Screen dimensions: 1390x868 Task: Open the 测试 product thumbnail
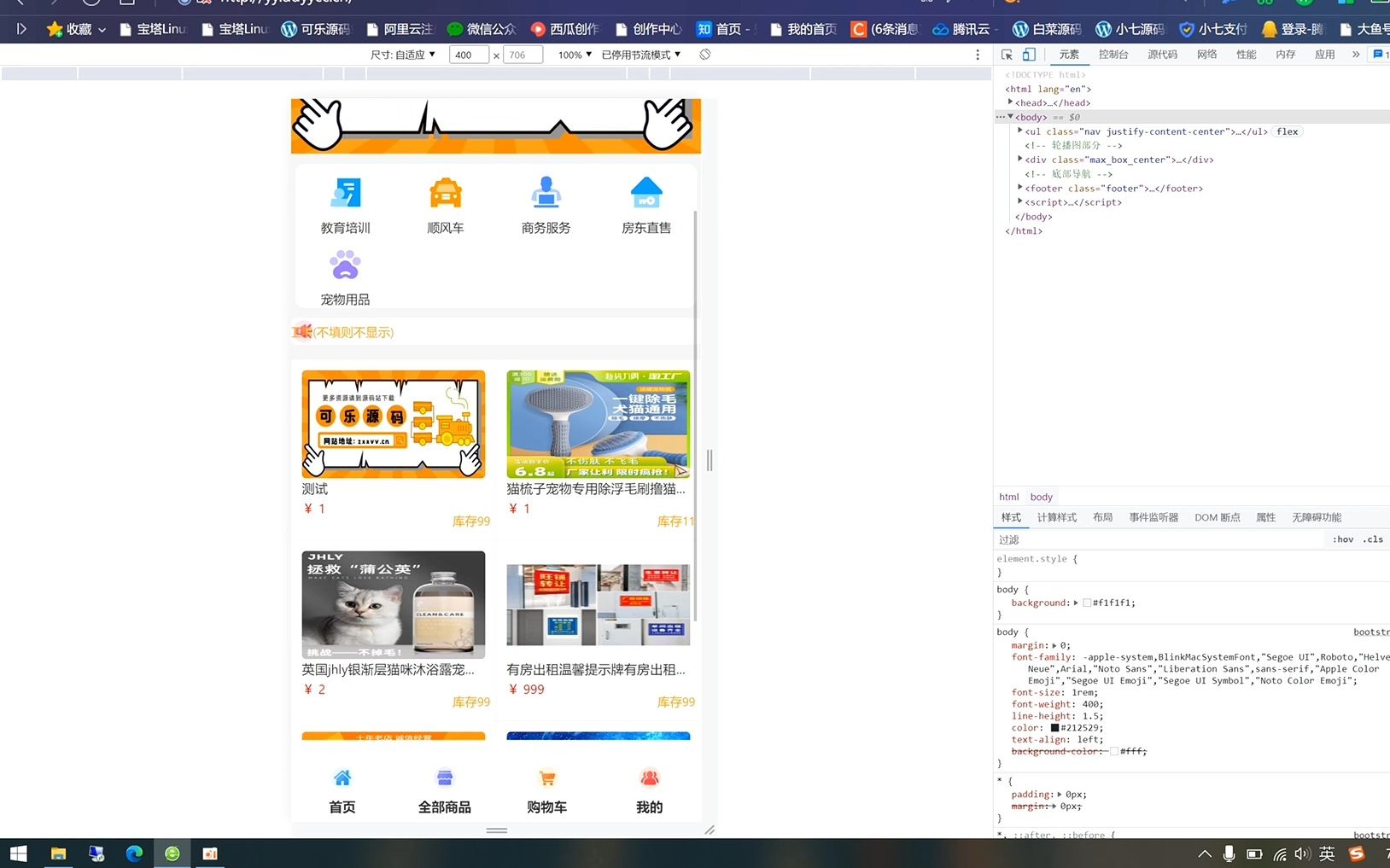click(394, 424)
